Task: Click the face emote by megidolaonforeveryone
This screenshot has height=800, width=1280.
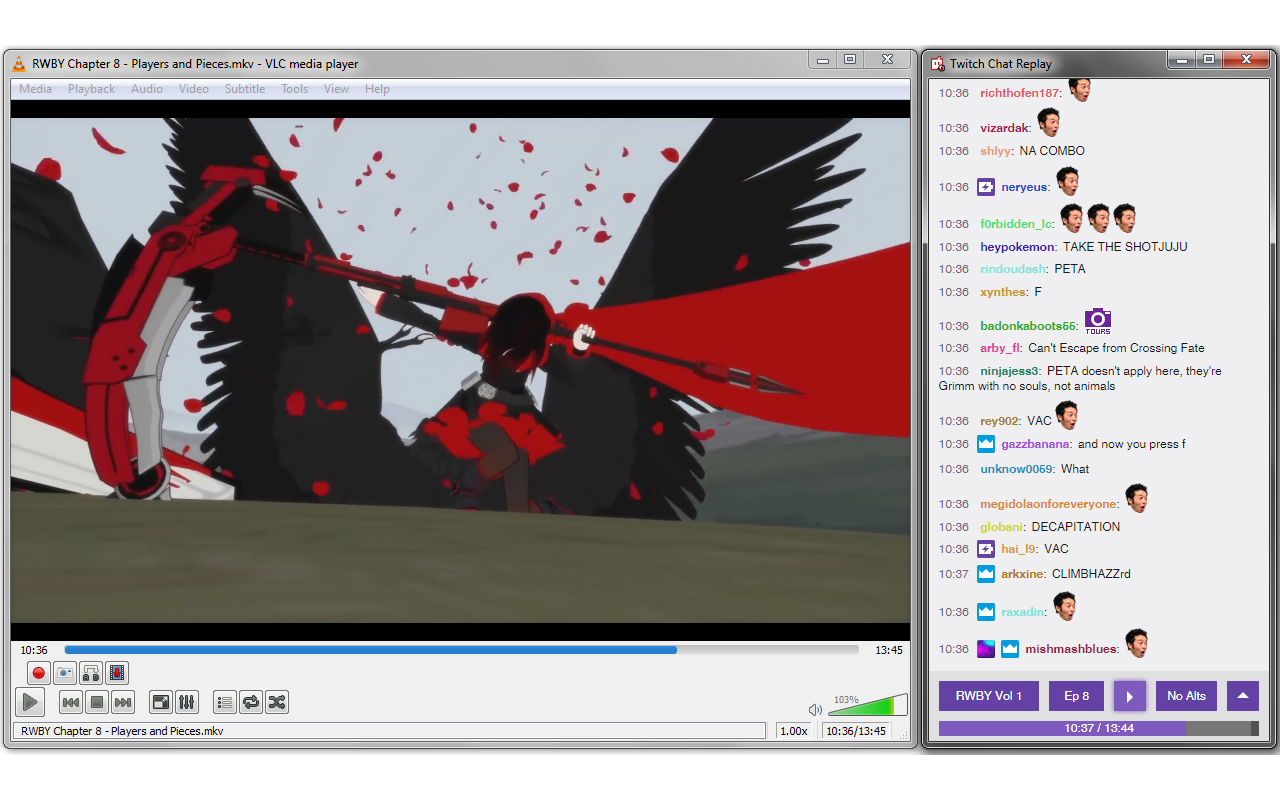Action: pos(1136,498)
